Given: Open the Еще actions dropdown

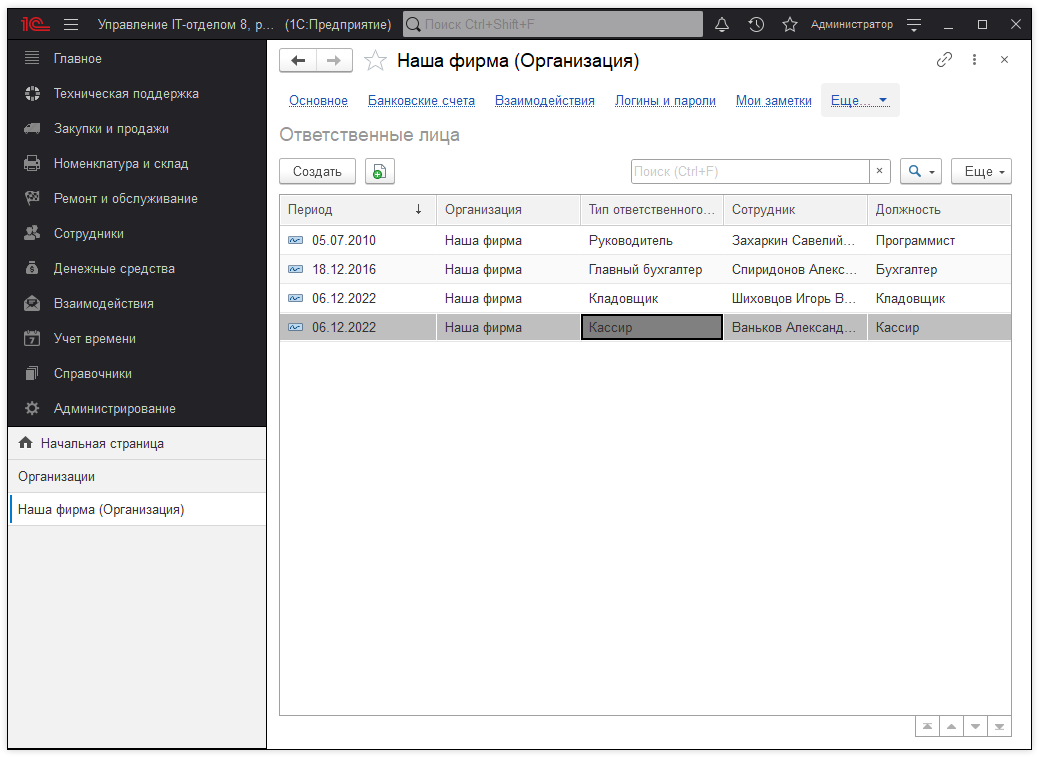Looking at the screenshot, I should (981, 171).
